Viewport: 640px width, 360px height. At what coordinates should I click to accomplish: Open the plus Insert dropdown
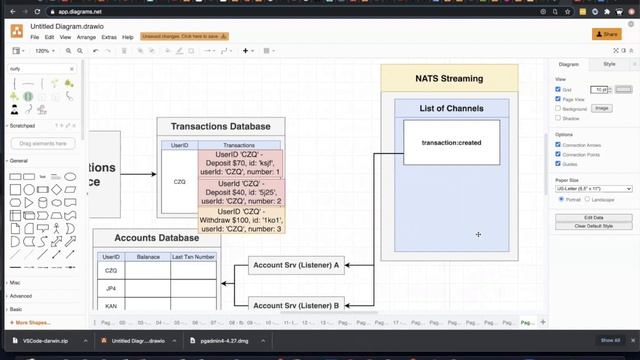tap(248, 51)
